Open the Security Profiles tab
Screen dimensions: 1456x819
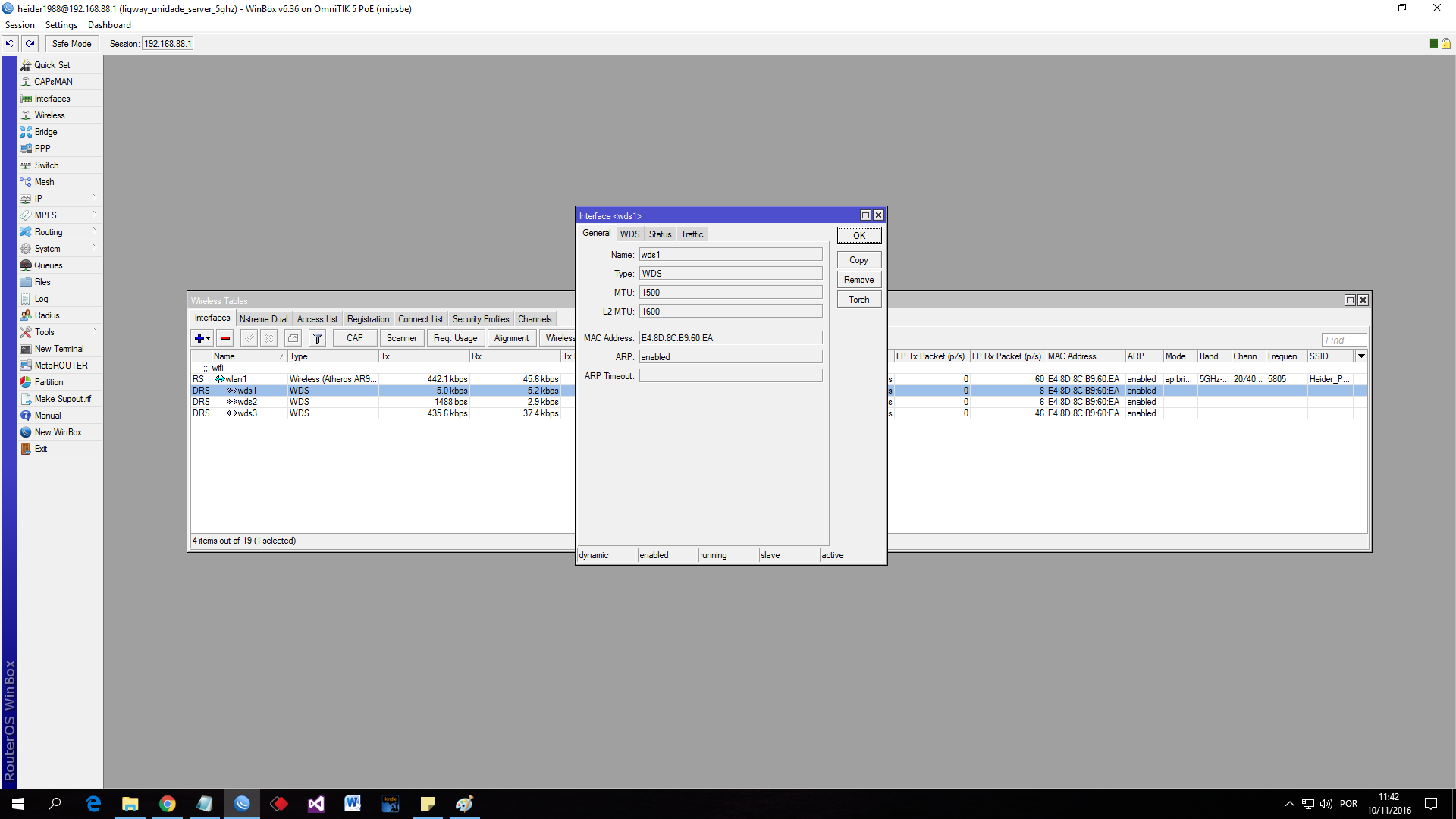click(x=480, y=319)
